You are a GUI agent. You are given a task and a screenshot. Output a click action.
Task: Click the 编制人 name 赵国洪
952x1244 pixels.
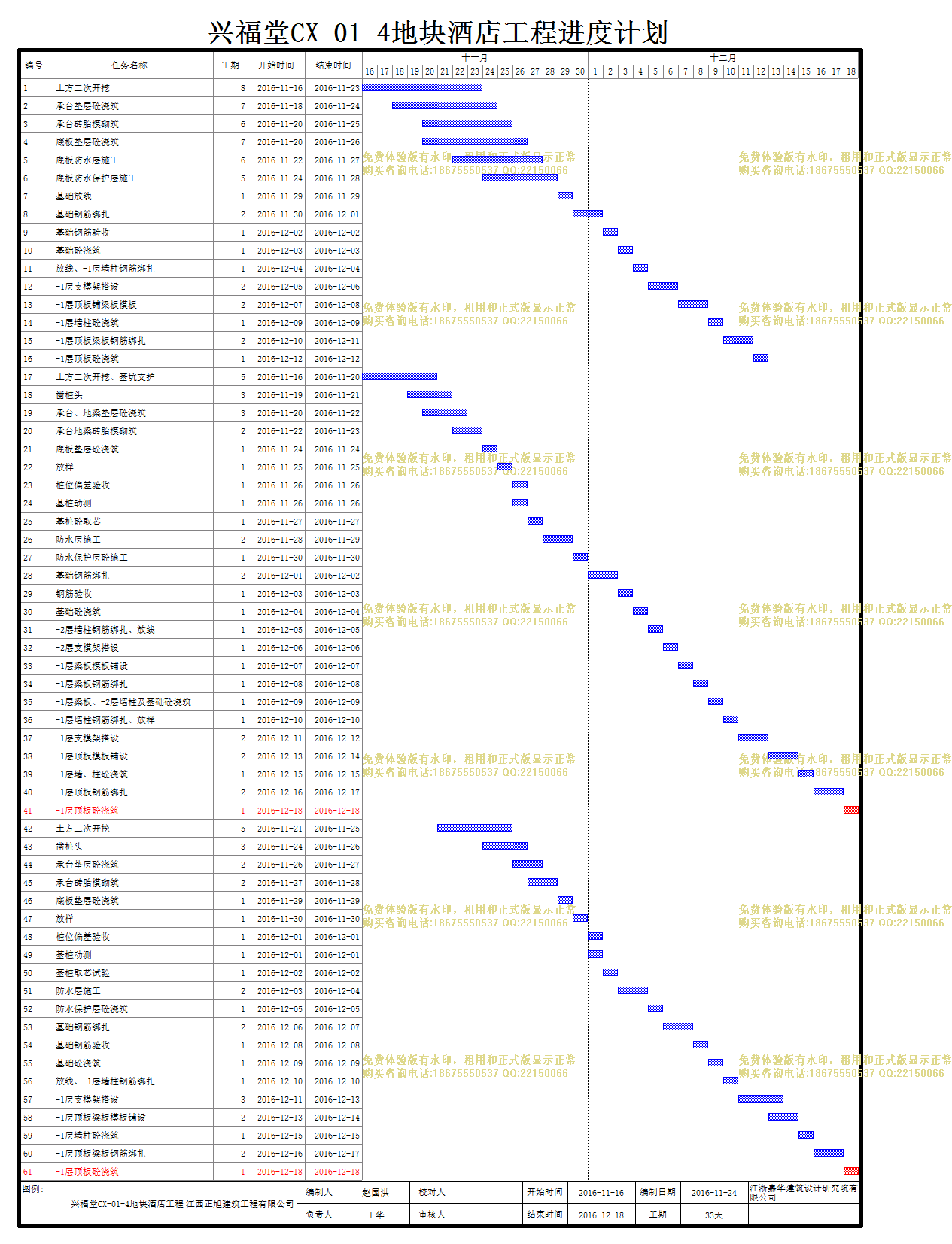[x=376, y=1192]
